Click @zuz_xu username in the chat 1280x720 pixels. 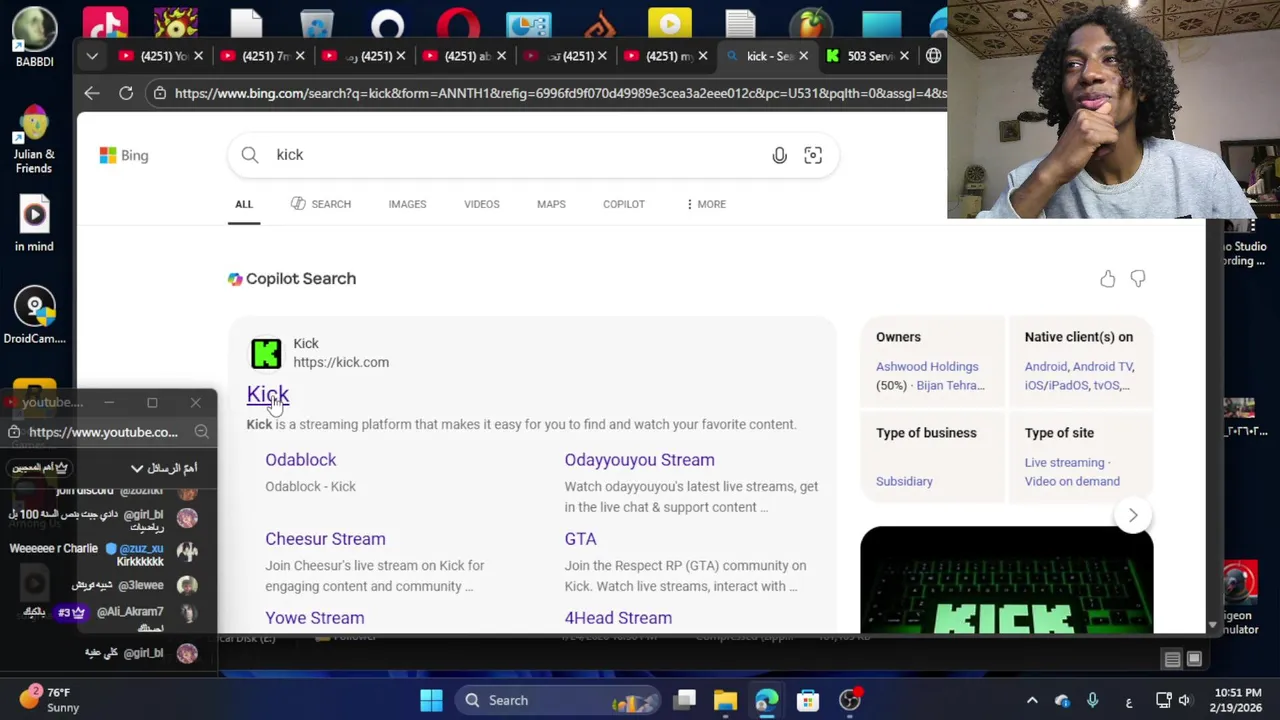click(141, 548)
